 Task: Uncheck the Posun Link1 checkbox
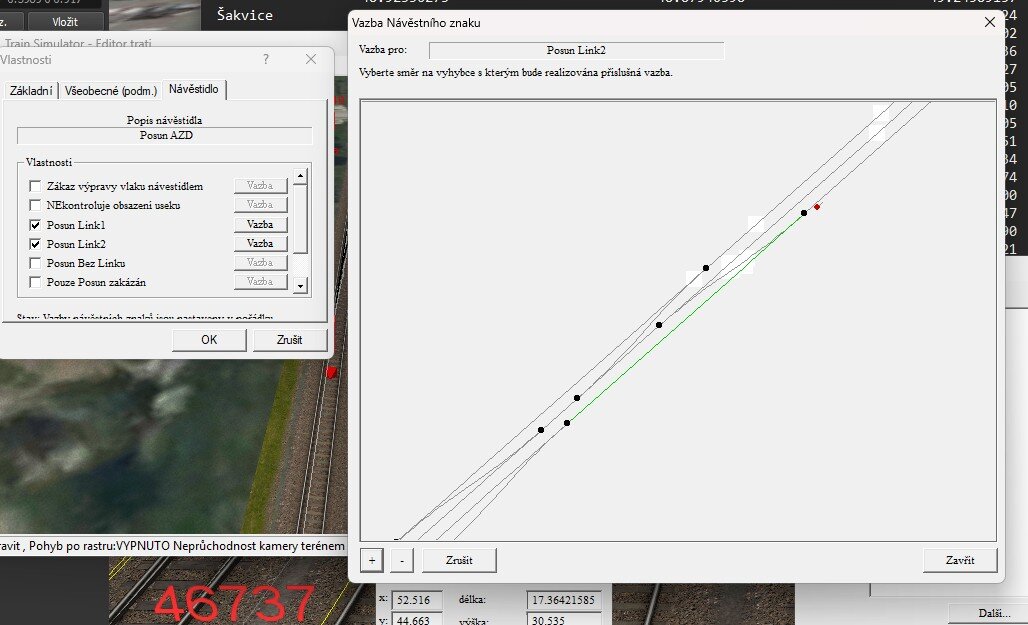pos(35,225)
